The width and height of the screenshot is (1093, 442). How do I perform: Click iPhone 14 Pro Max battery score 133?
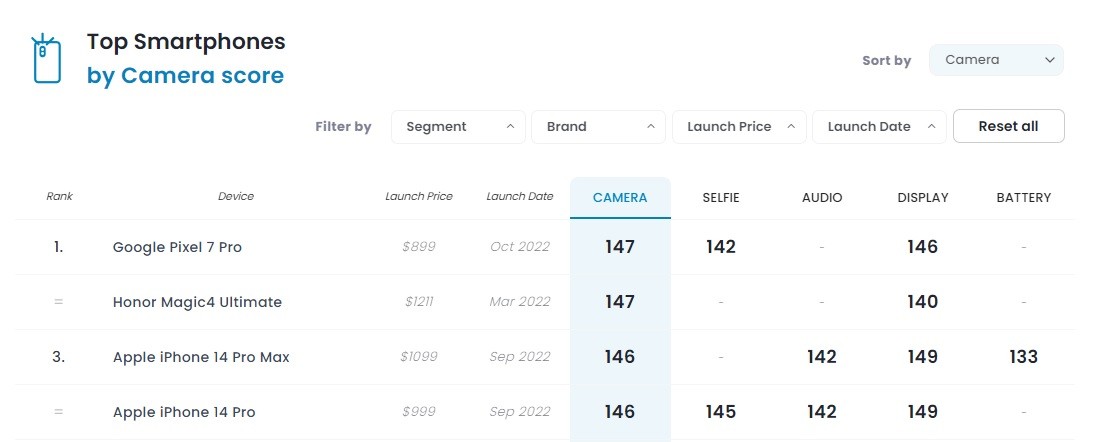click(1023, 357)
